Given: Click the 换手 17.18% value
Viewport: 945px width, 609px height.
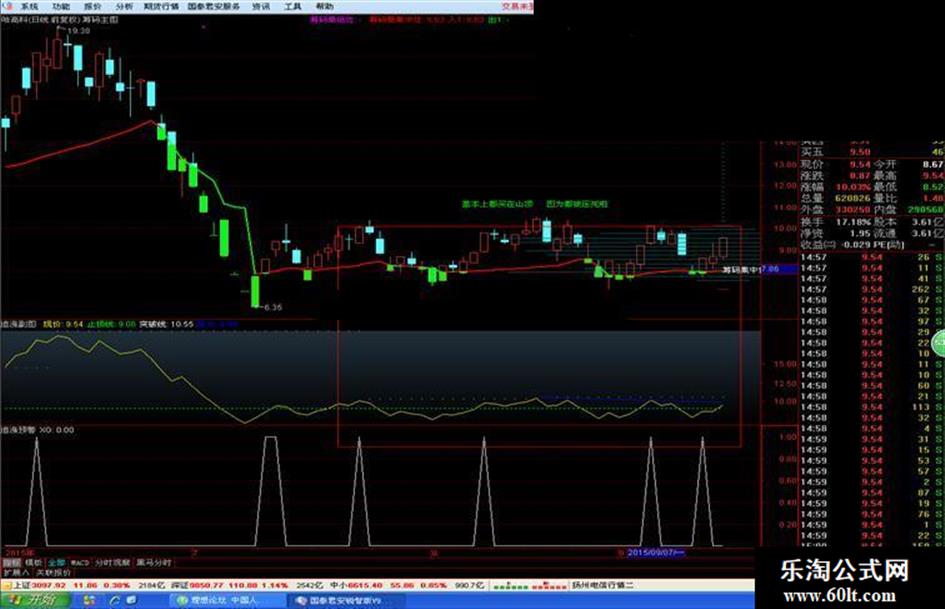Looking at the screenshot, I should (856, 222).
